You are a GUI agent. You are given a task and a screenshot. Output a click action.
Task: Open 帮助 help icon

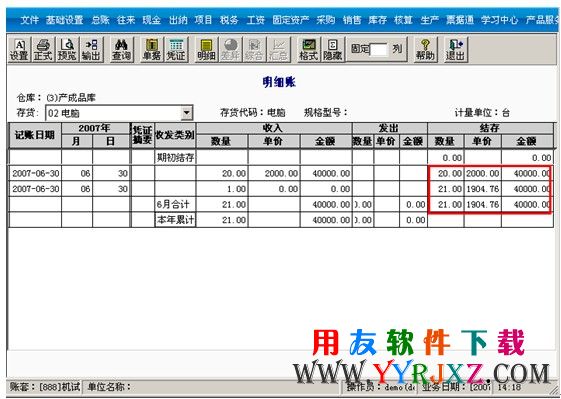(425, 50)
